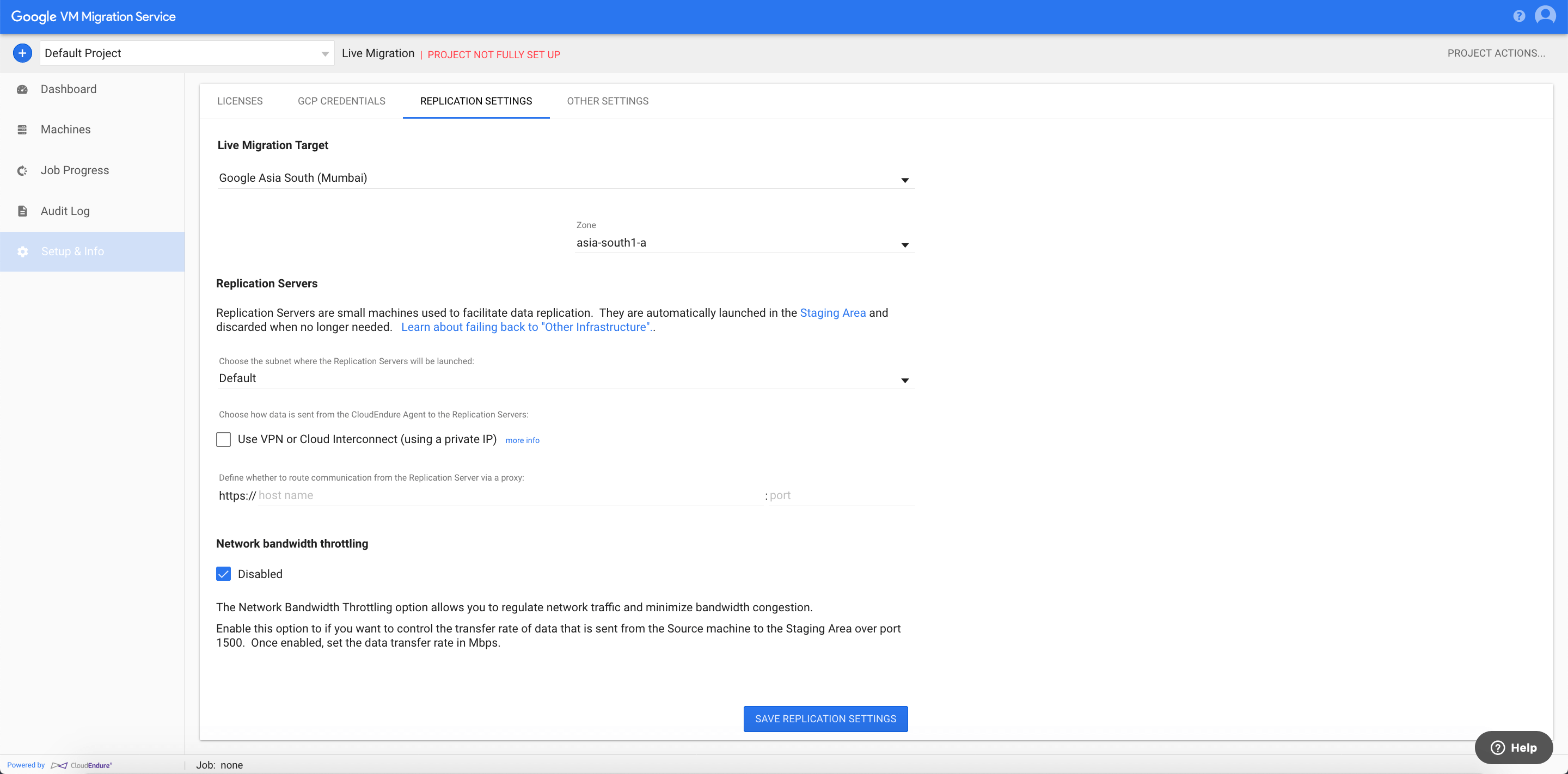Screen dimensions: 1568x774
Task: Click the Network bandwidth throttling heading
Action: point(292,543)
